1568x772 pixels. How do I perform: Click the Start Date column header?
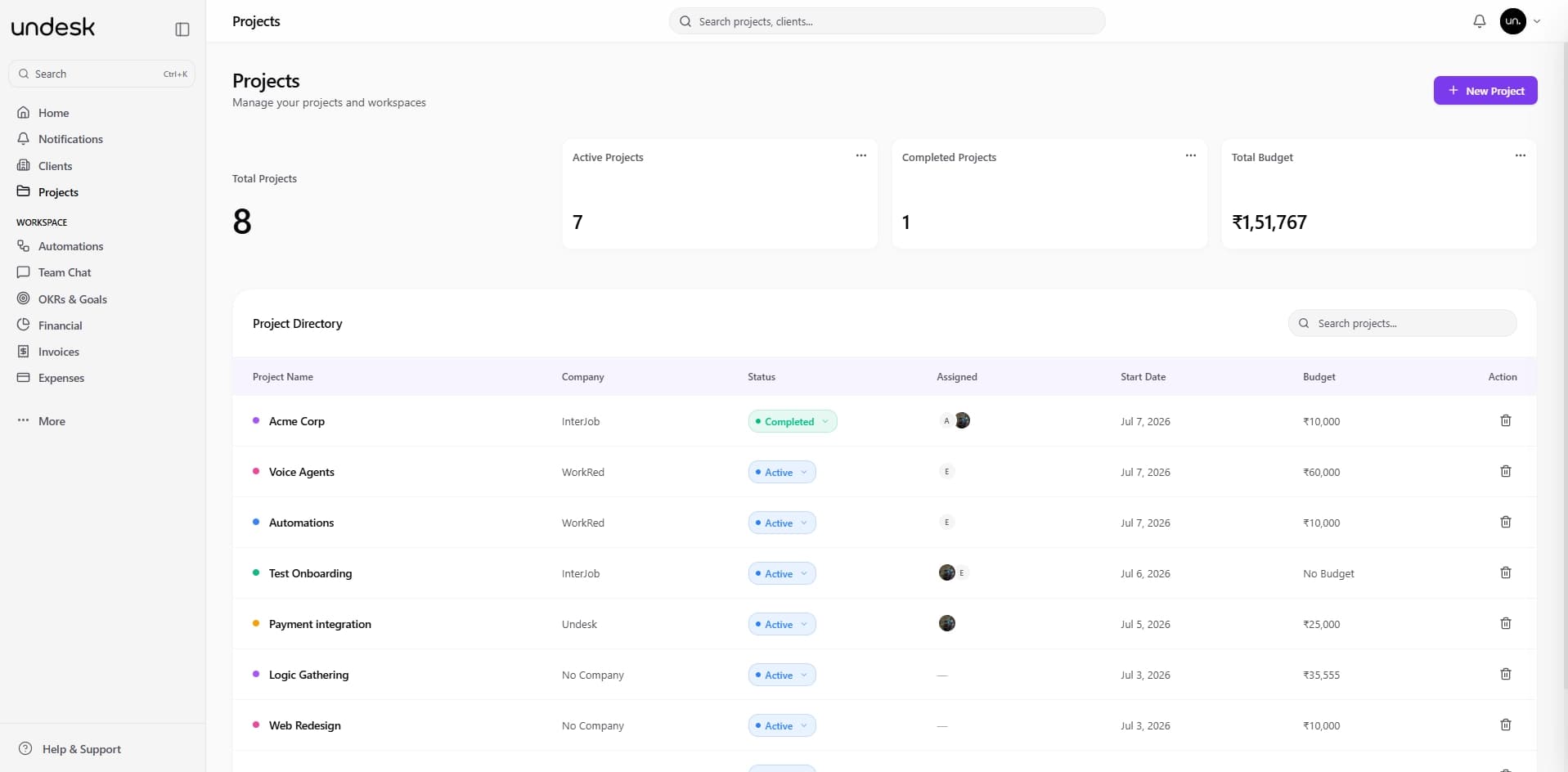coord(1143,377)
